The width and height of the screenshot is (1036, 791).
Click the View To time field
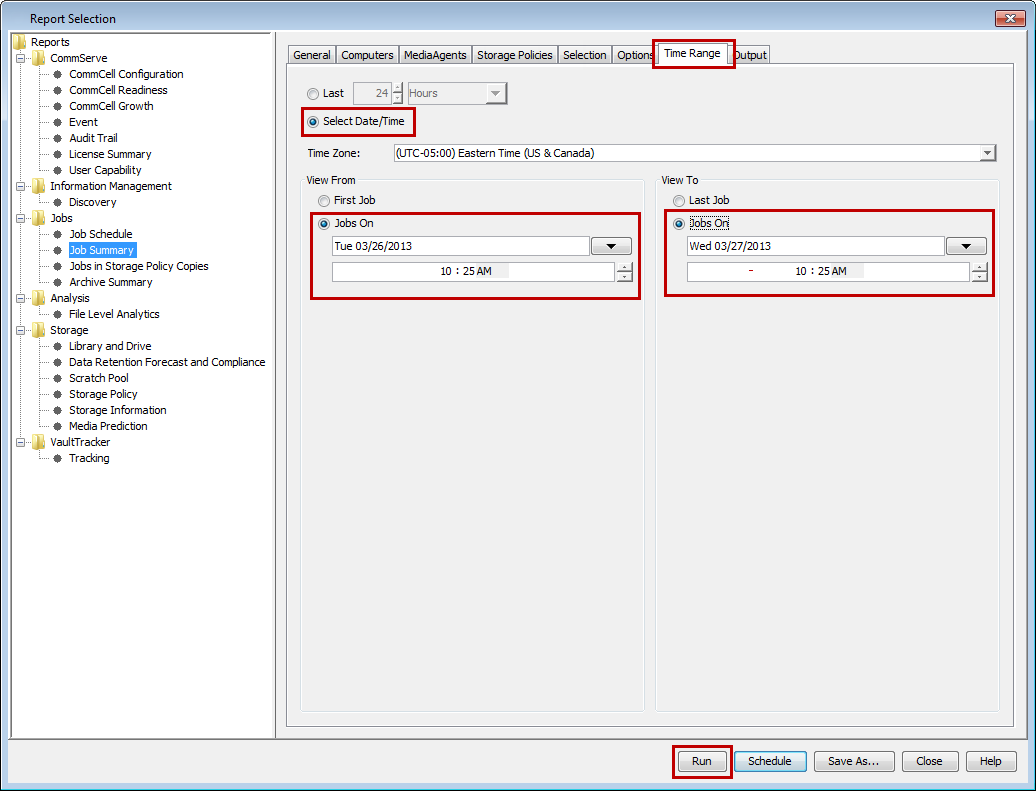pos(829,272)
